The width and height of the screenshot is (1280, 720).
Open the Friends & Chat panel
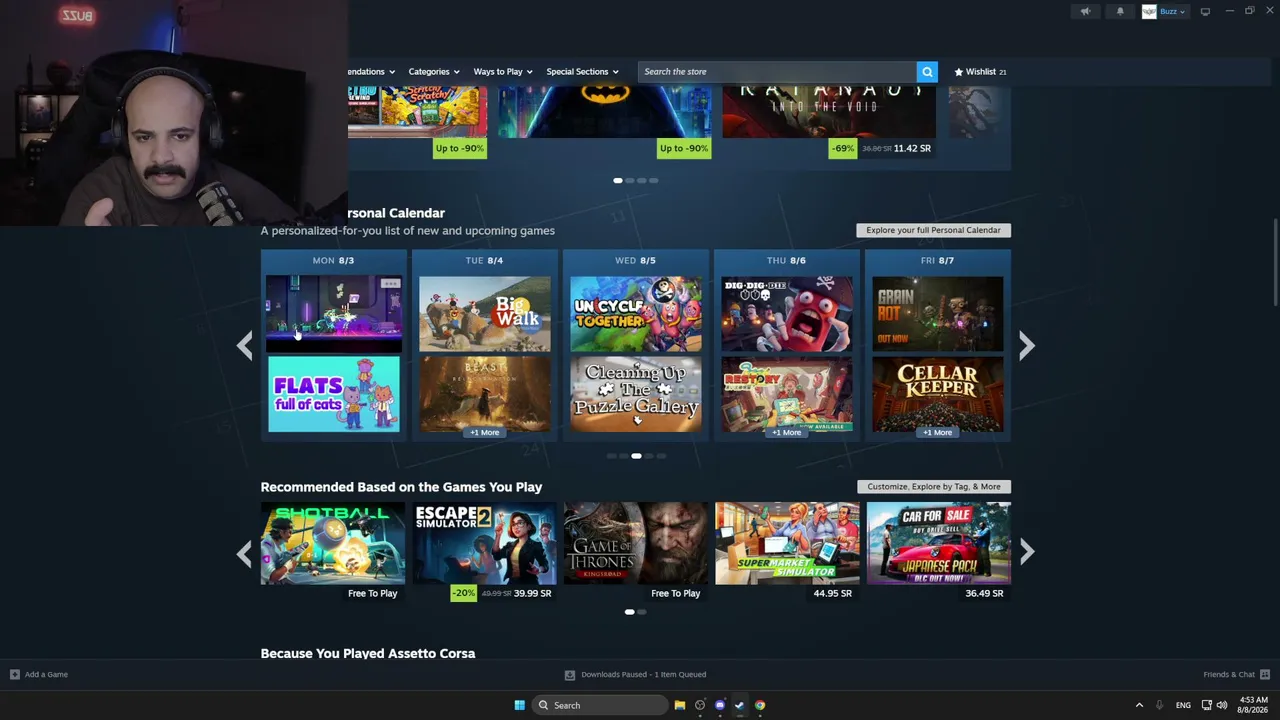(x=1229, y=674)
